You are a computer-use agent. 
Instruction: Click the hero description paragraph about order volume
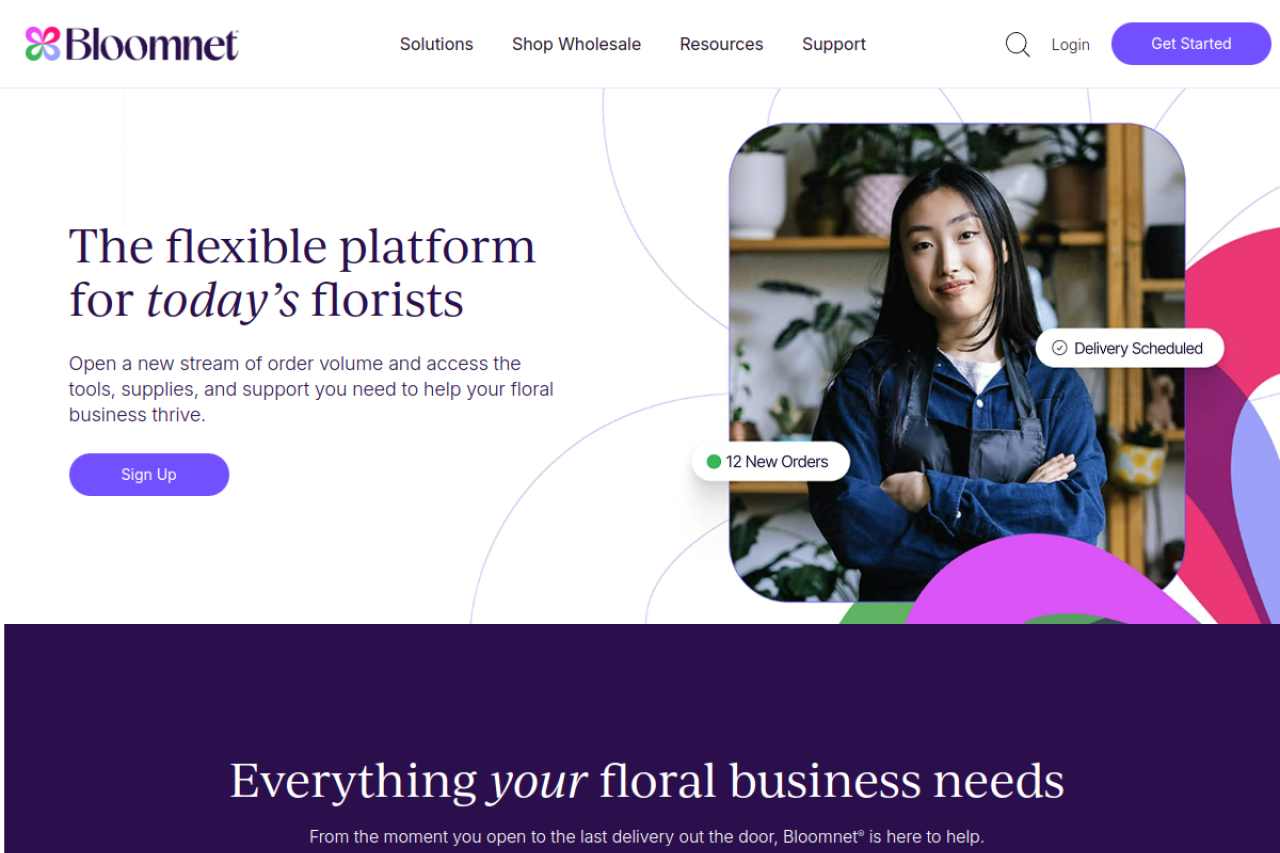coord(311,389)
